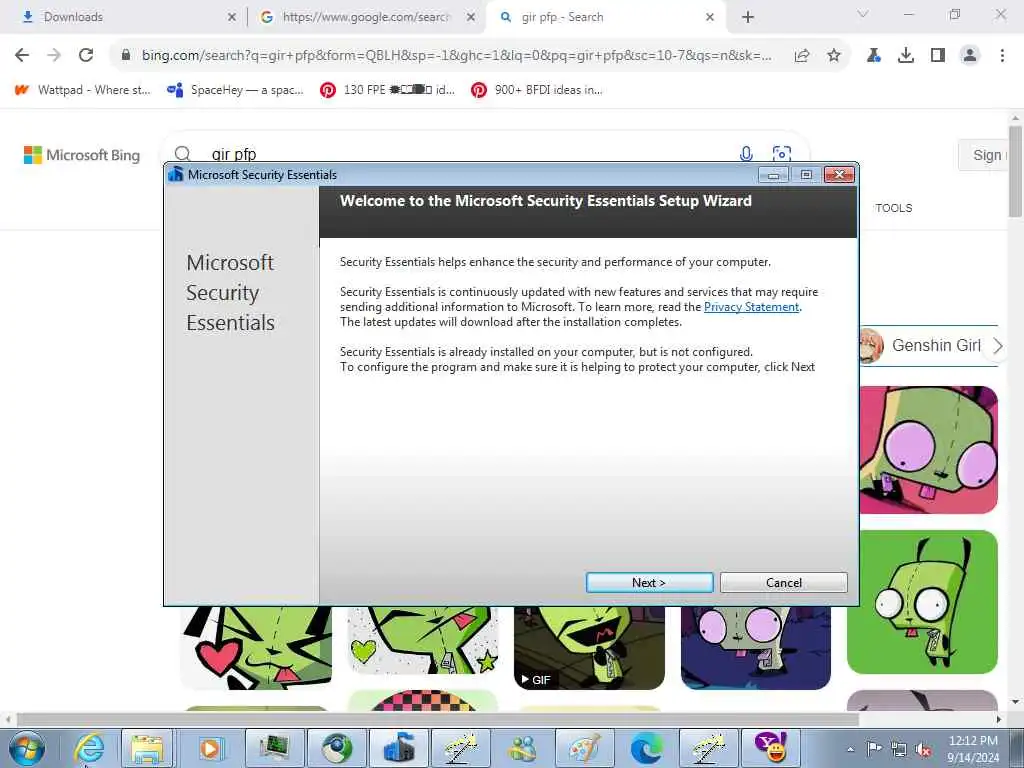Open Windows Media Player from taskbar
This screenshot has width=1024, height=768.
click(210, 748)
